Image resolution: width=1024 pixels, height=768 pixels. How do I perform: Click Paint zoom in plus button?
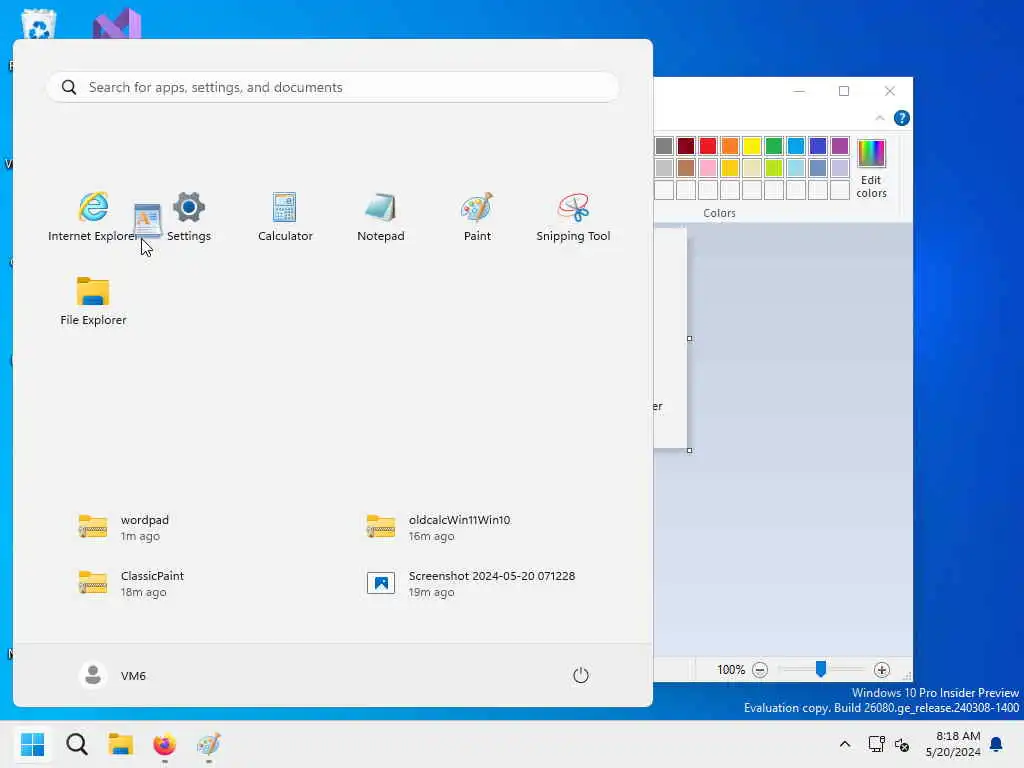(x=882, y=670)
